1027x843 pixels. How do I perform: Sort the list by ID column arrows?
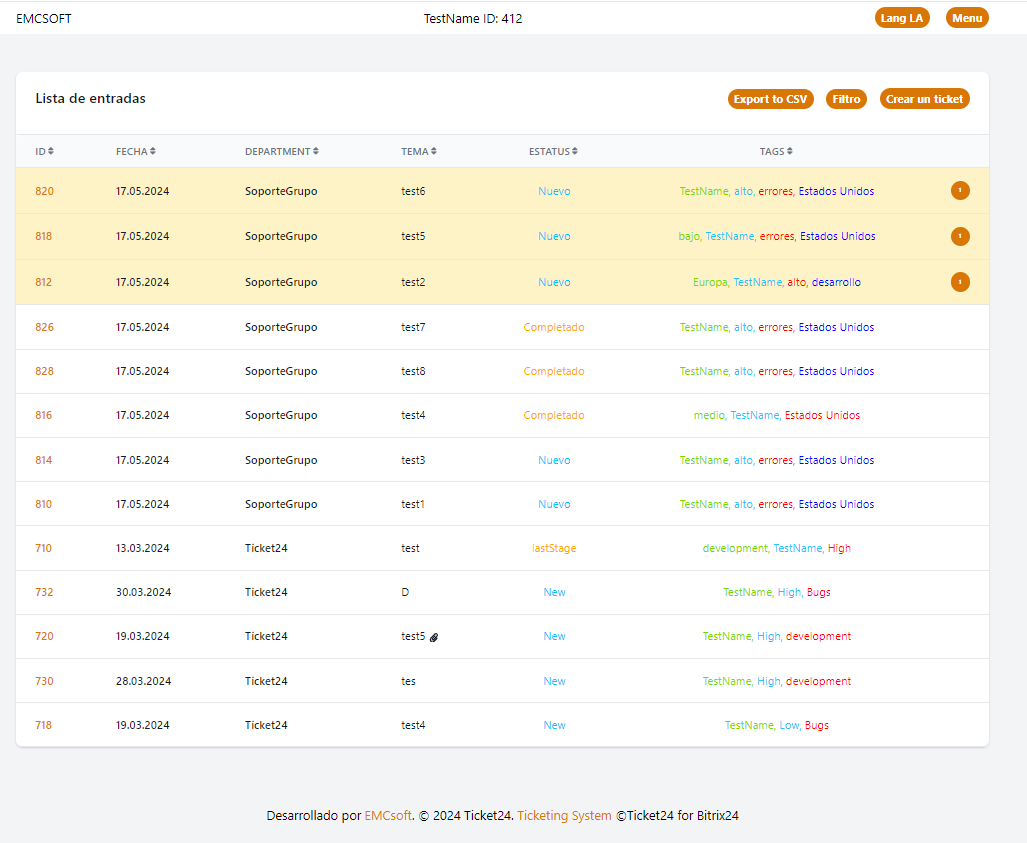[51, 152]
